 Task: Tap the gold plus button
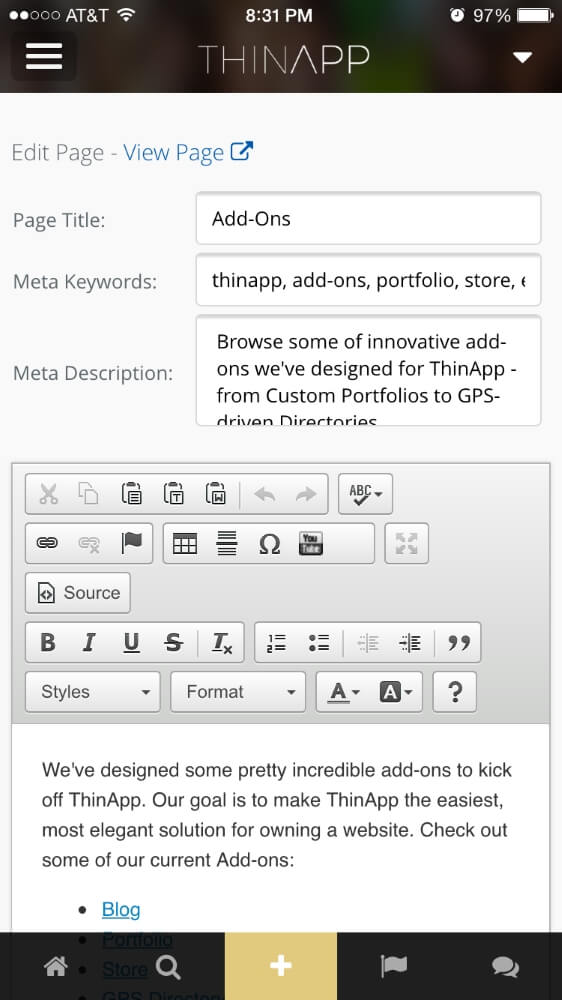[281, 966]
